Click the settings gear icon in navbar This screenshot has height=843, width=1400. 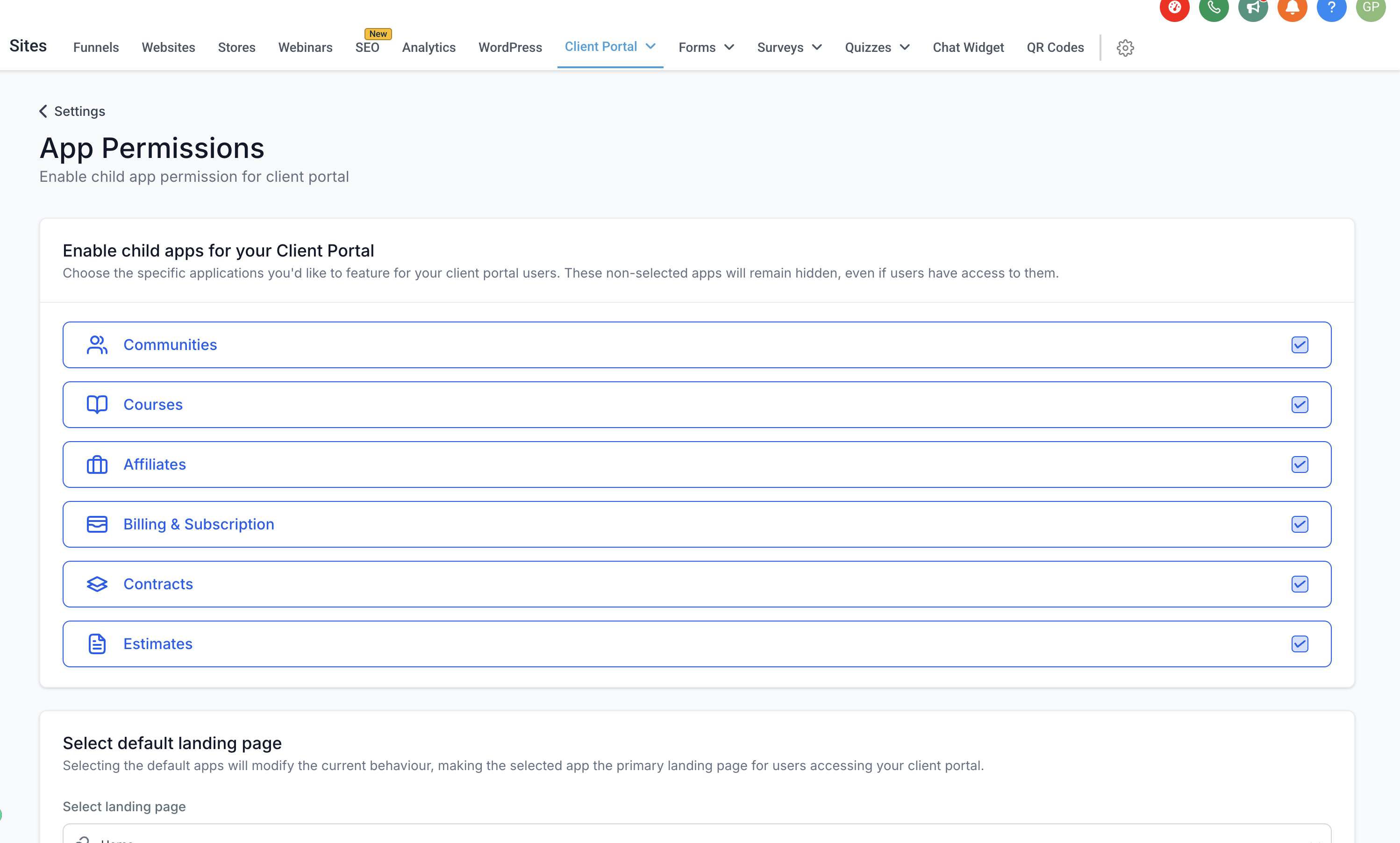click(x=1125, y=48)
